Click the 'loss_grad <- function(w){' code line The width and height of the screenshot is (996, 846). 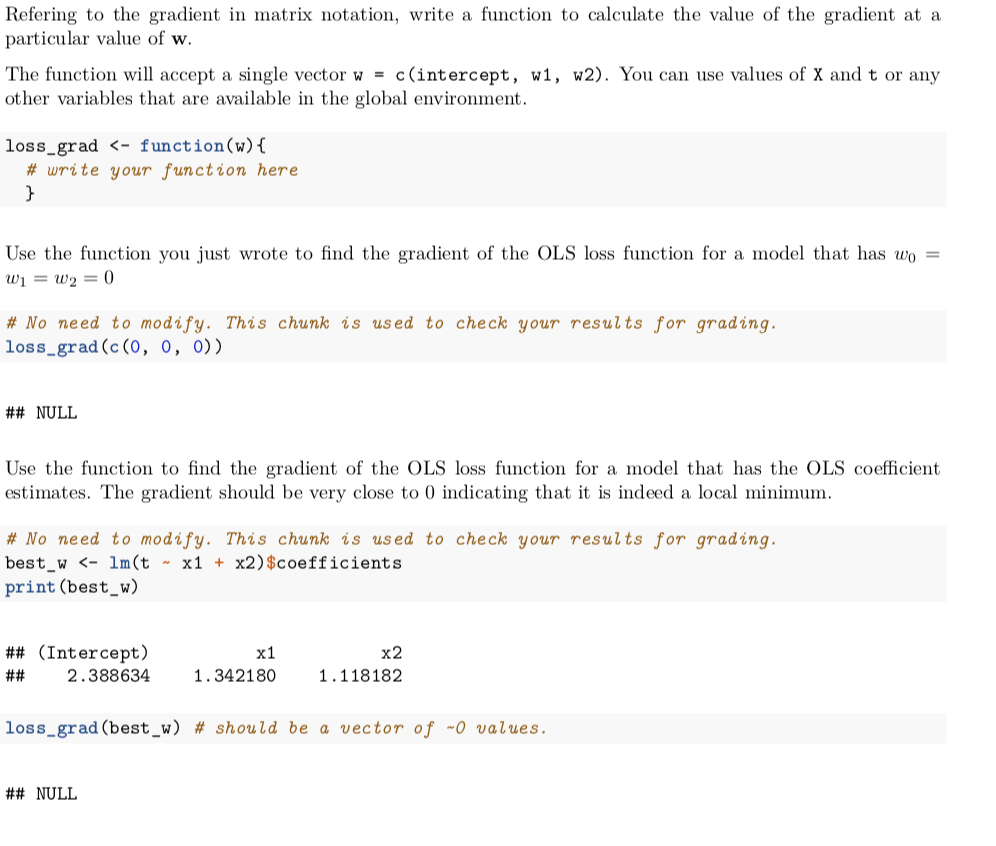pos(135,146)
